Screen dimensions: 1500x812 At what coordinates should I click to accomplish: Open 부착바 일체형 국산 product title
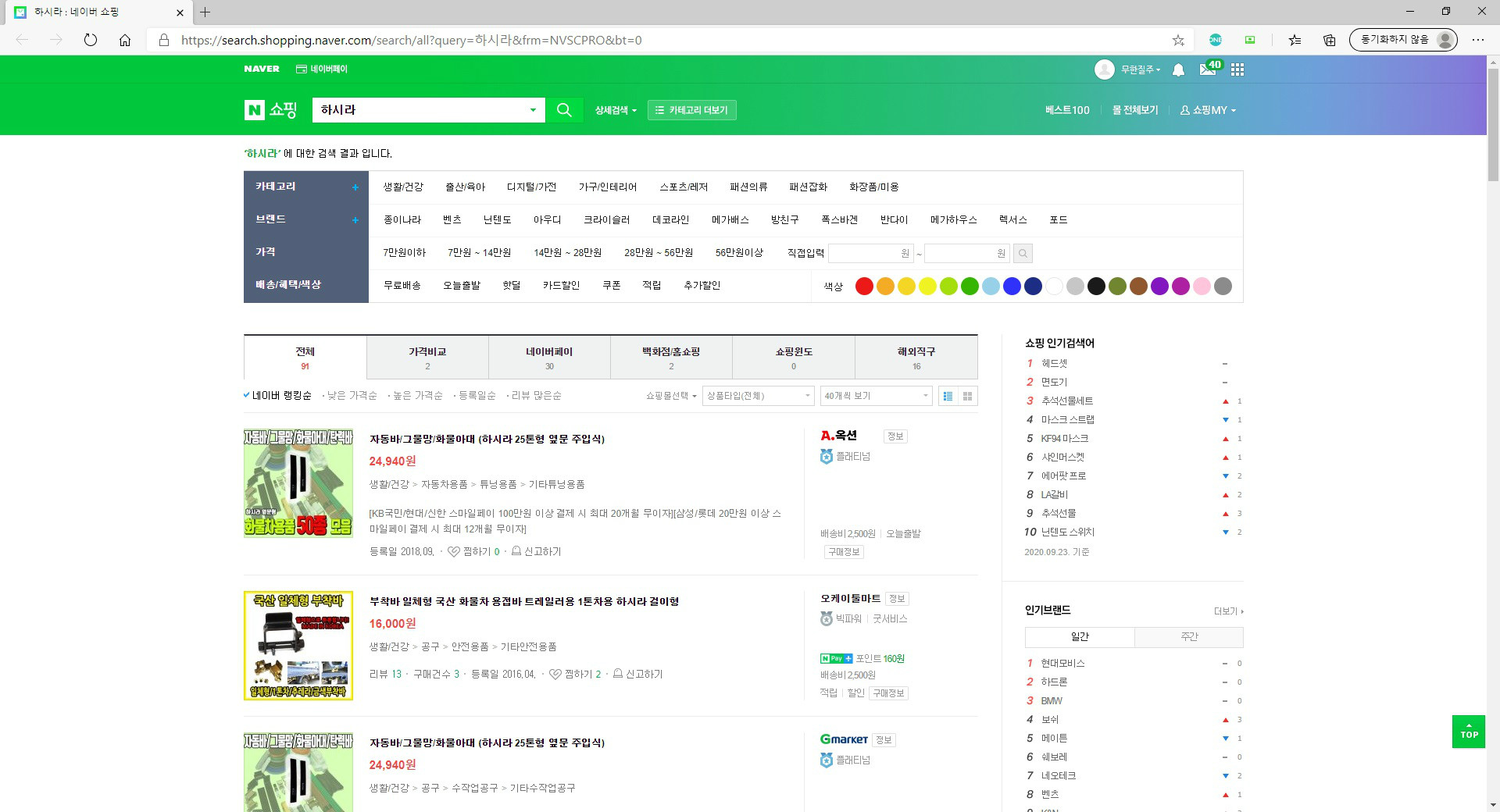(x=524, y=601)
